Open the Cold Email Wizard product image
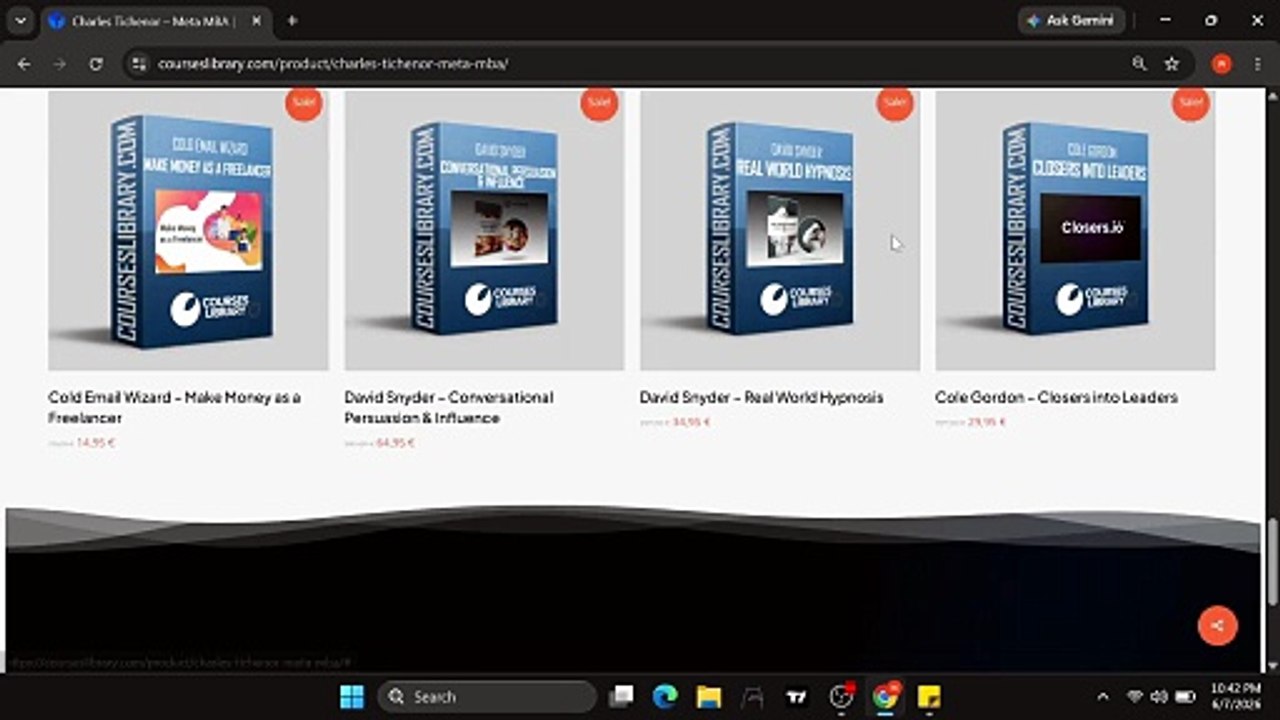Screen dimensions: 1280x720 [x=188, y=230]
